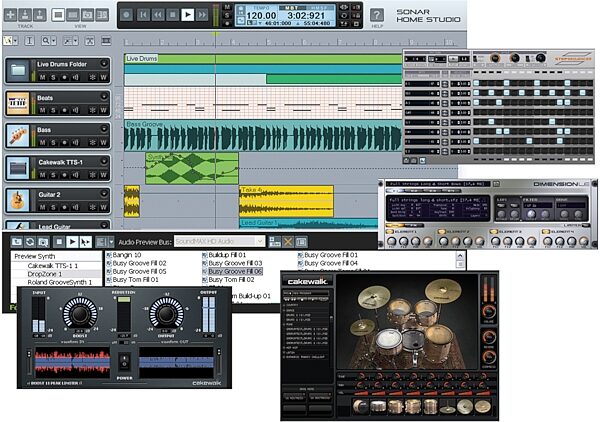
Task: Click the Play button in transport
Action: pyautogui.click(x=187, y=15)
